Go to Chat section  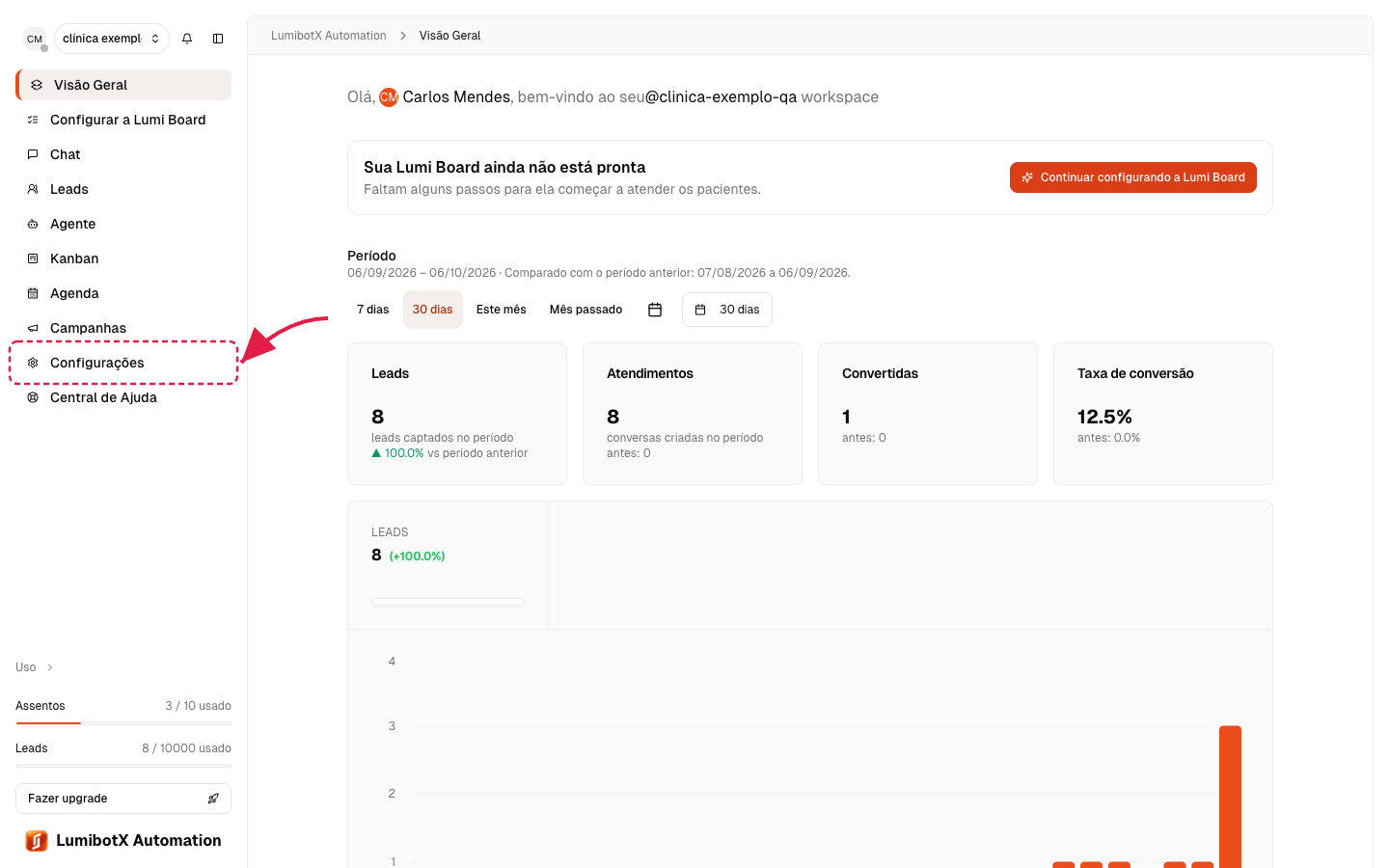(123, 154)
